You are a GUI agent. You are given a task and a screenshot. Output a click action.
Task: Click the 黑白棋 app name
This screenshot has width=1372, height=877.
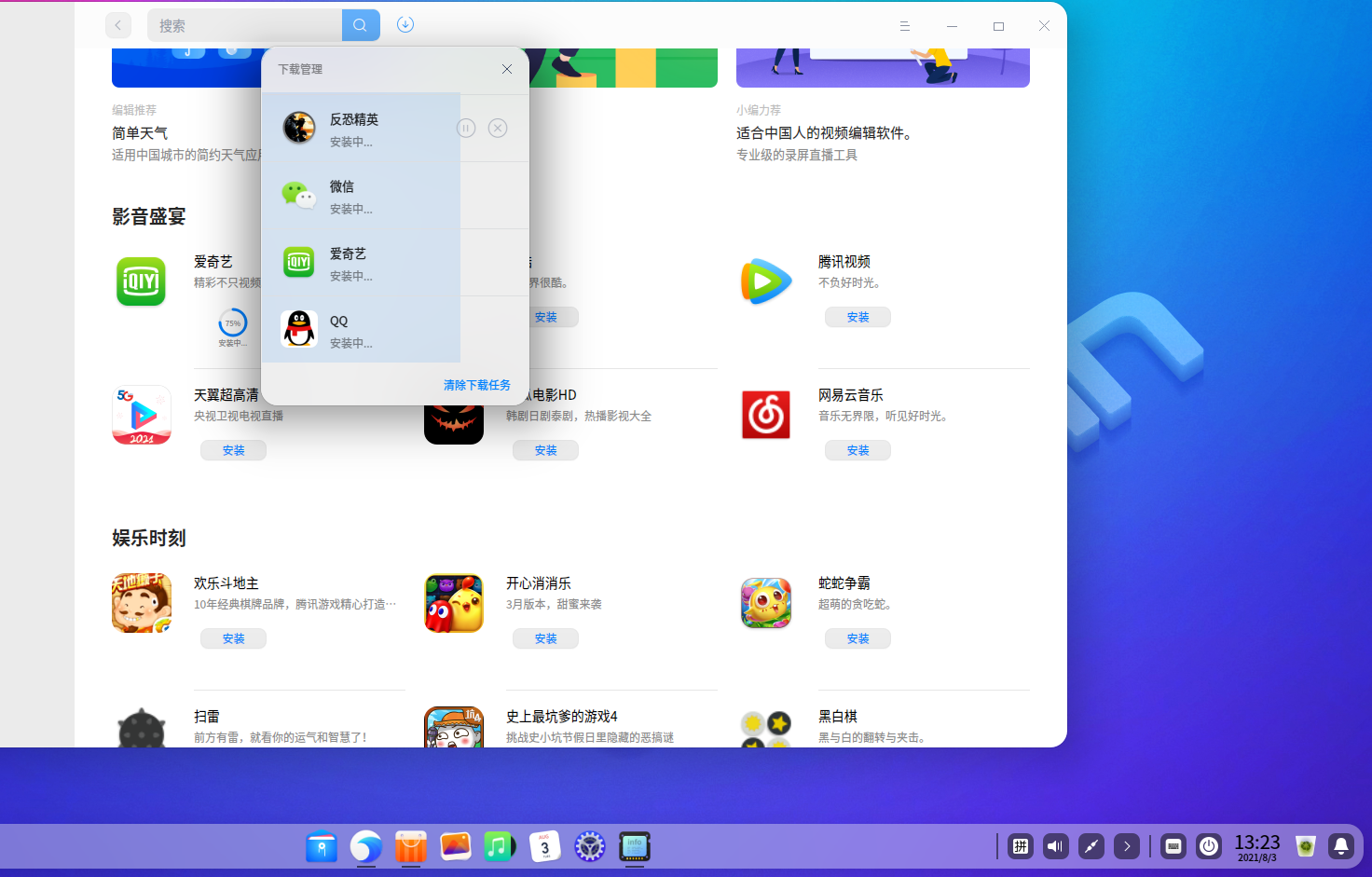838,717
